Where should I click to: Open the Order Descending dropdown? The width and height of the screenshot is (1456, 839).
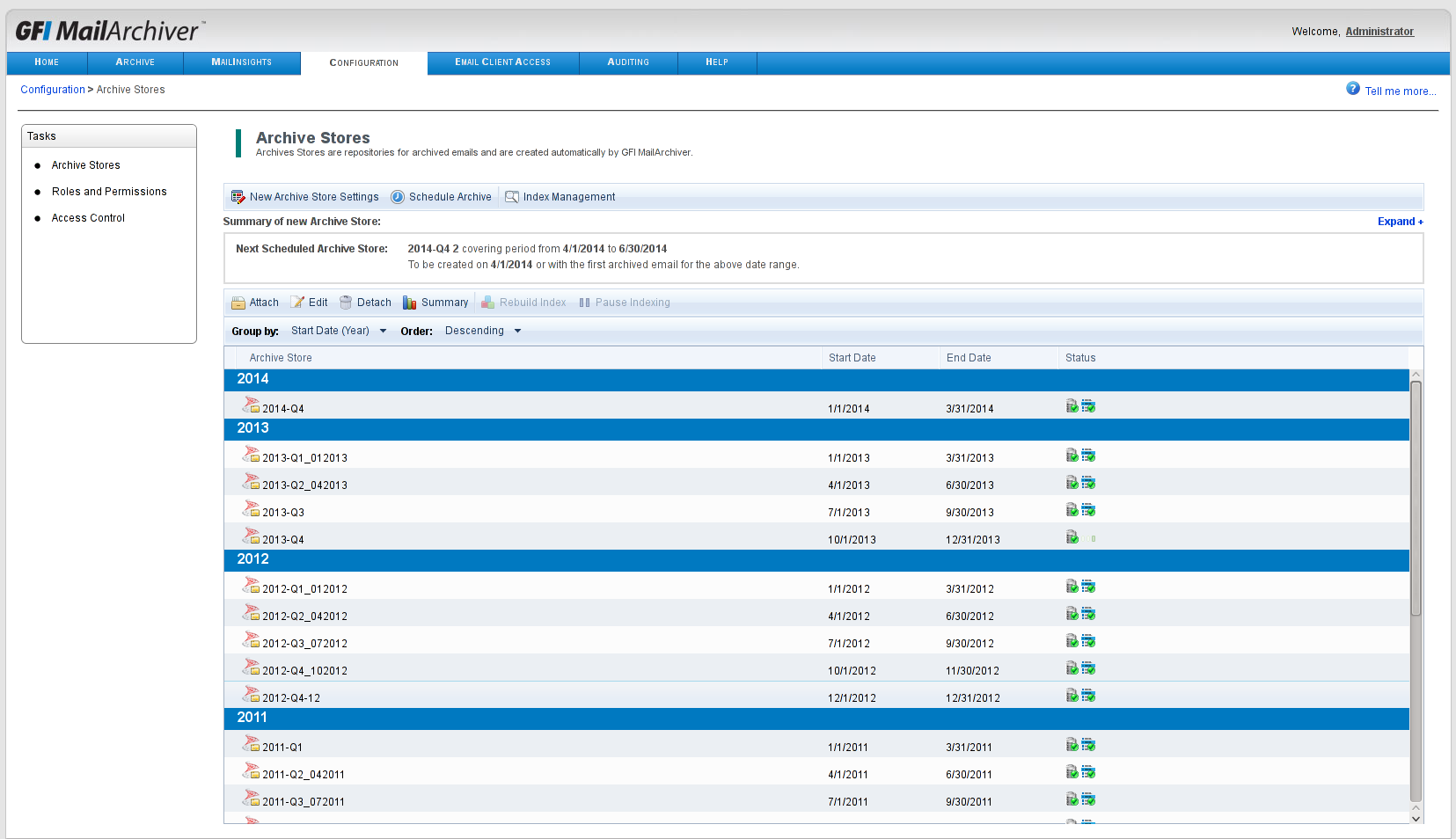[x=483, y=331]
